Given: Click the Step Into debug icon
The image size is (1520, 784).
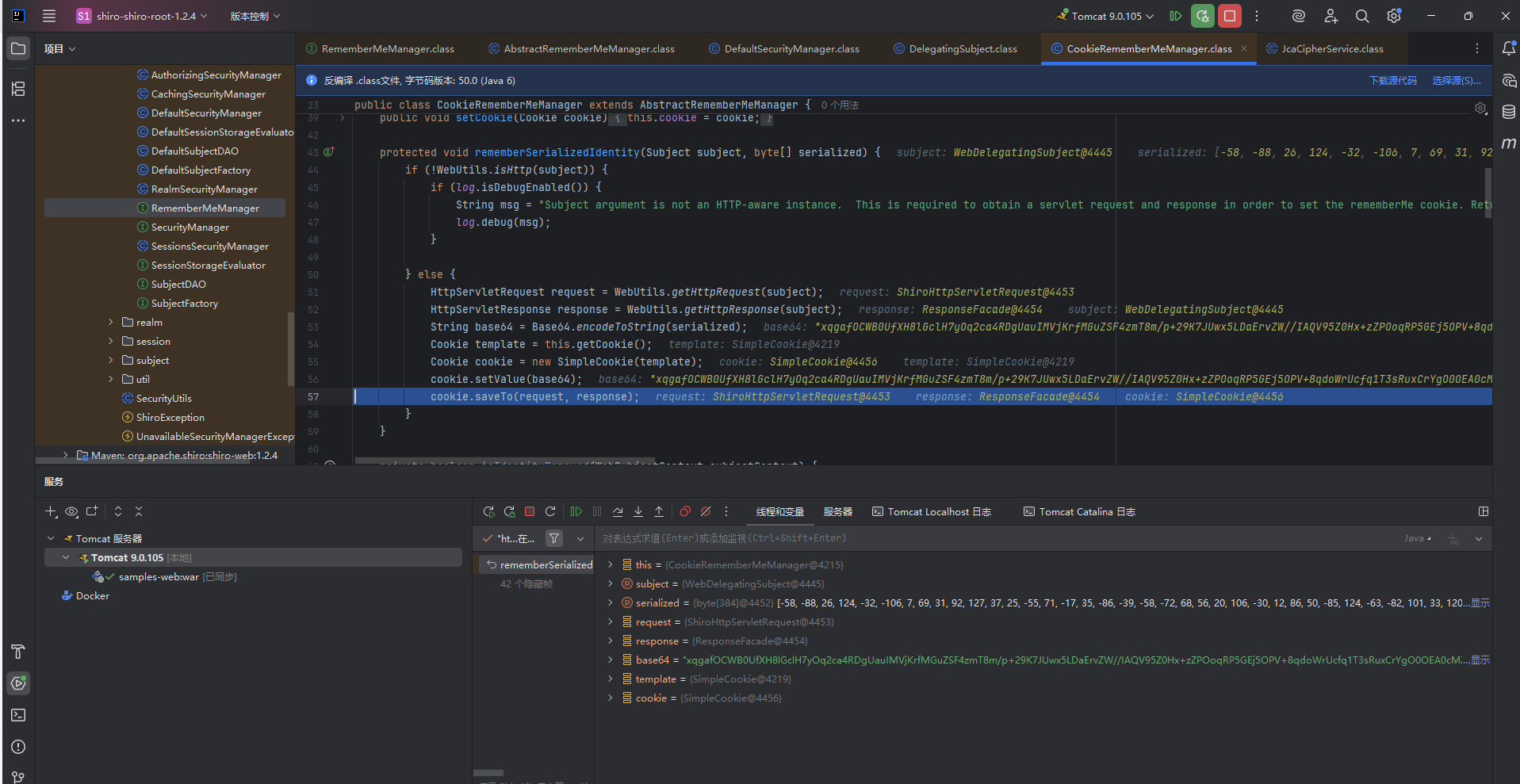Looking at the screenshot, I should click(x=638, y=512).
